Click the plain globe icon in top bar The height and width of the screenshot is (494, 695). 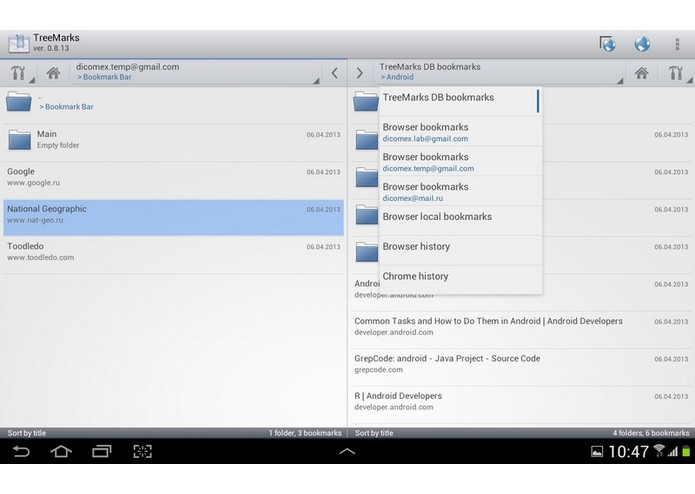pyautogui.click(x=642, y=44)
